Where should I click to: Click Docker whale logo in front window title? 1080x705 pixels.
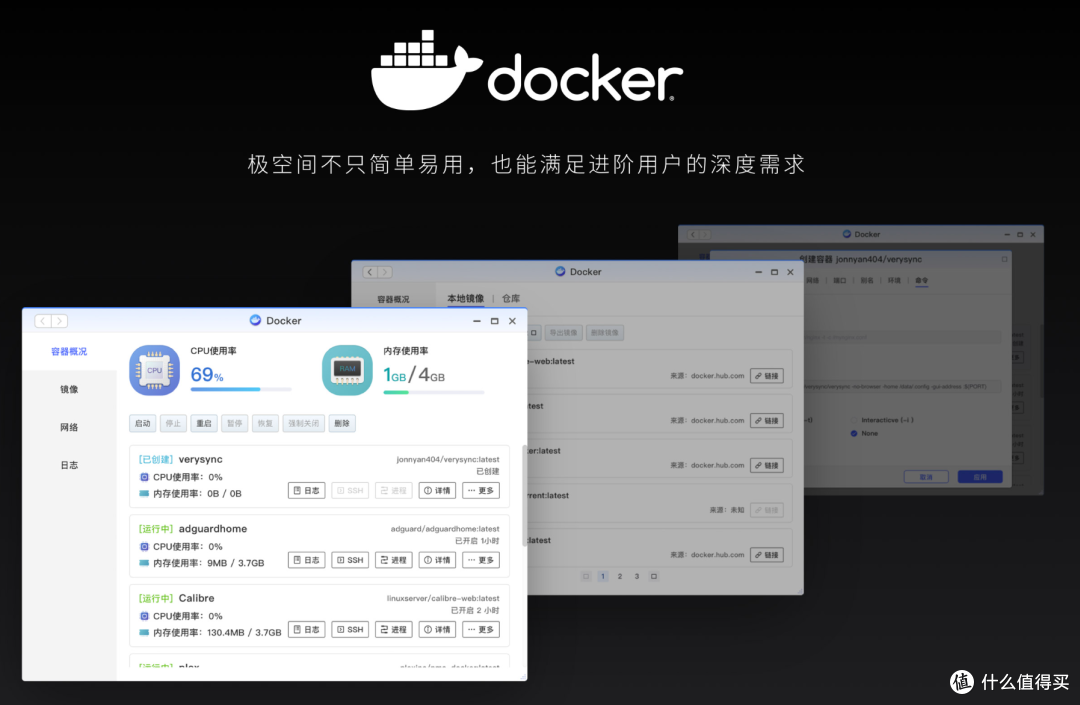255,320
